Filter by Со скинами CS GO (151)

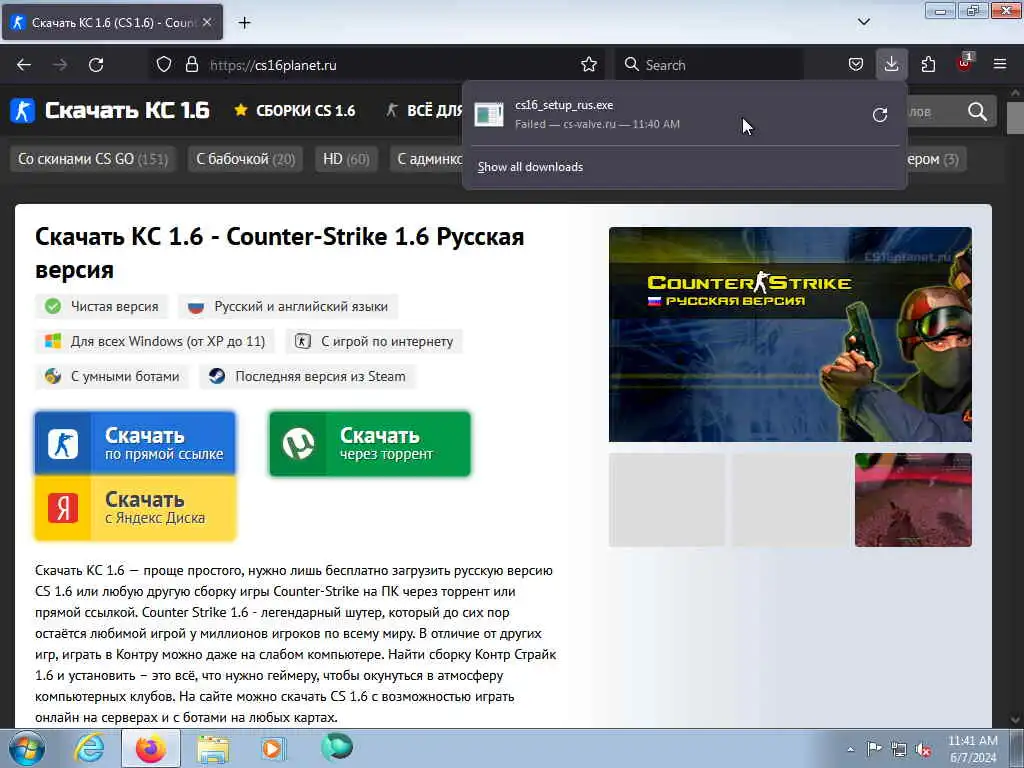93,159
